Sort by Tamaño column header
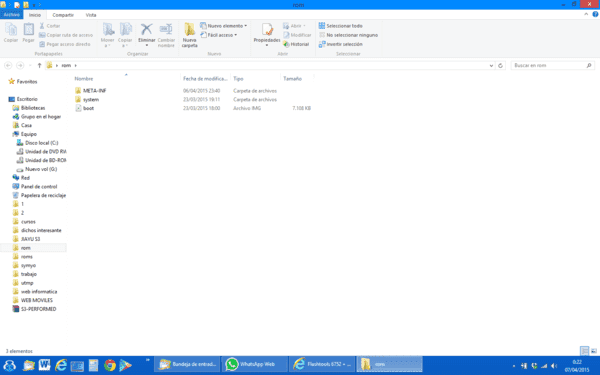Image resolution: width=600 pixels, height=375 pixels. pyautogui.click(x=292, y=78)
